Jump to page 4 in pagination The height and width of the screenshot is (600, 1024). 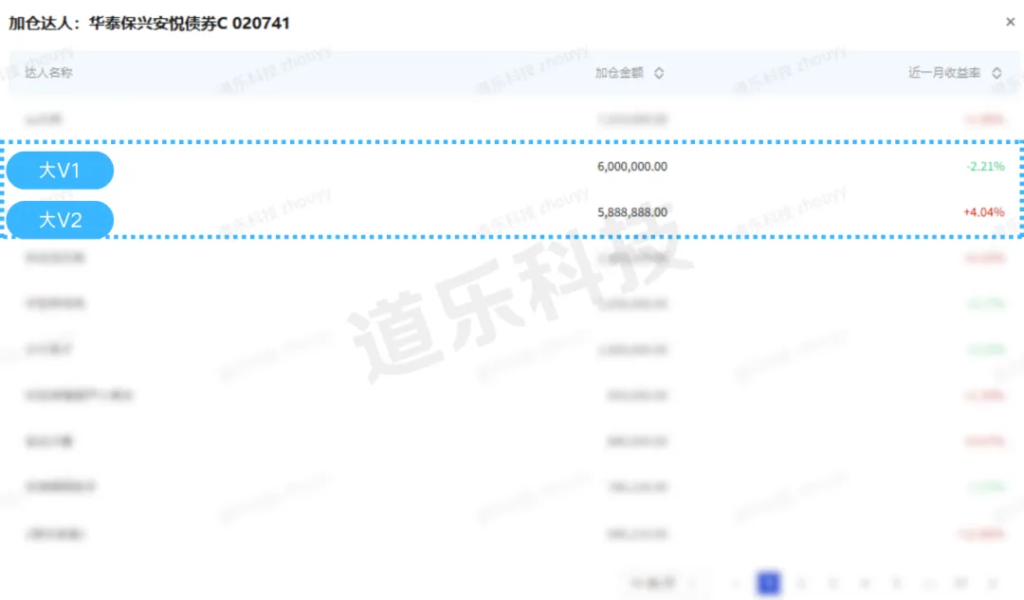(x=864, y=582)
